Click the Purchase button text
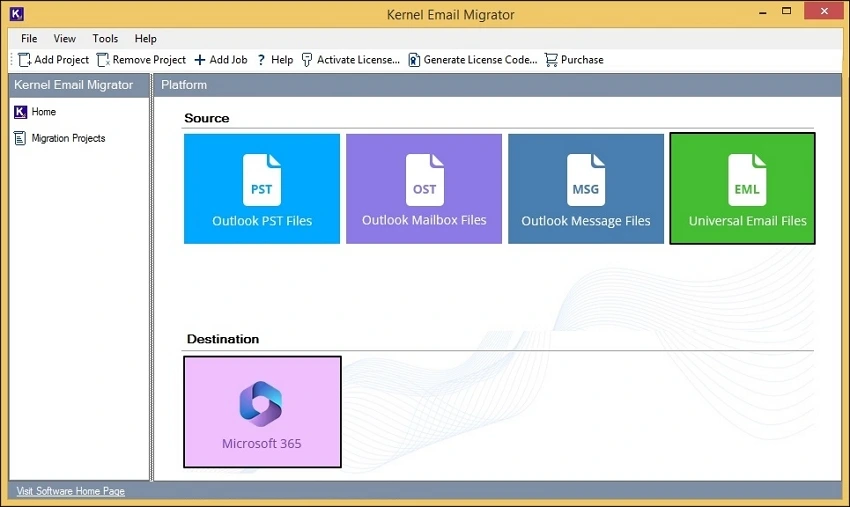Screen dimensions: 850x507 tap(582, 60)
